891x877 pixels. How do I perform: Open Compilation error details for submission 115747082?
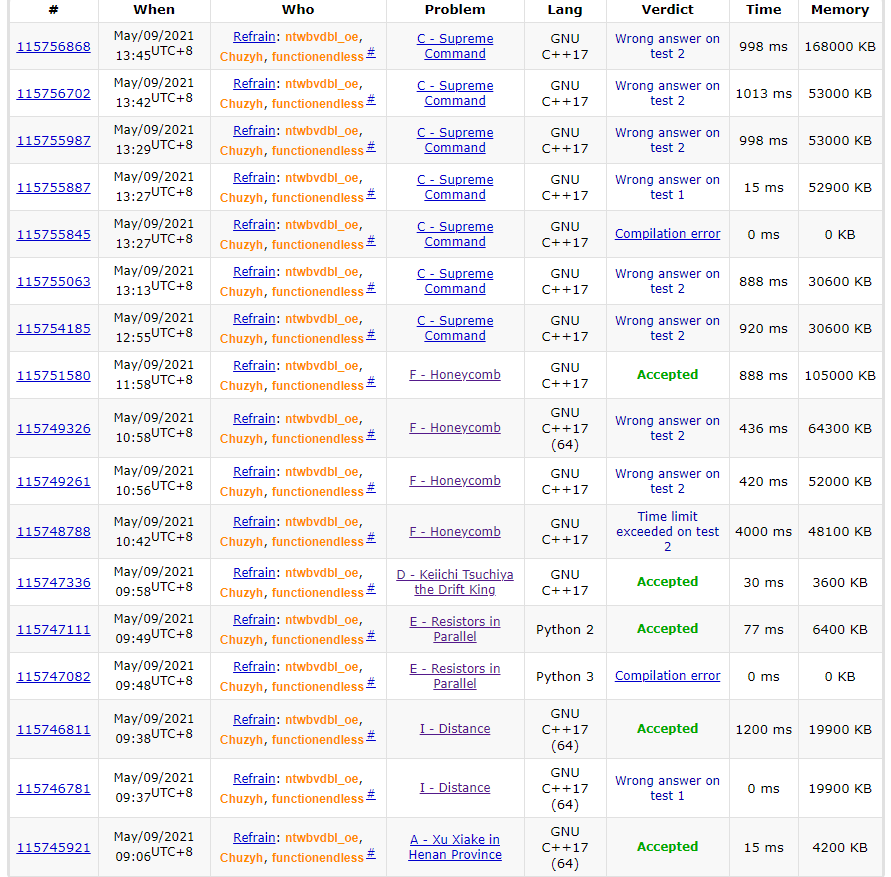click(x=667, y=676)
